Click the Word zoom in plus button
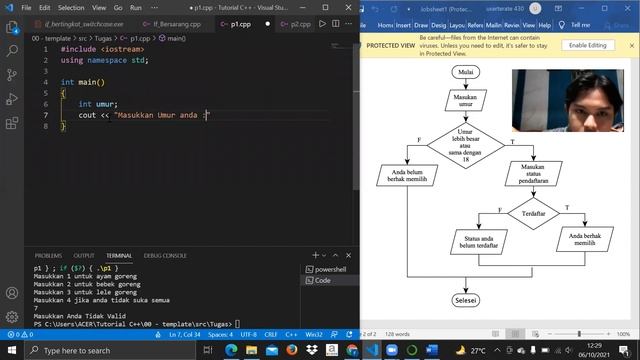 coord(608,334)
